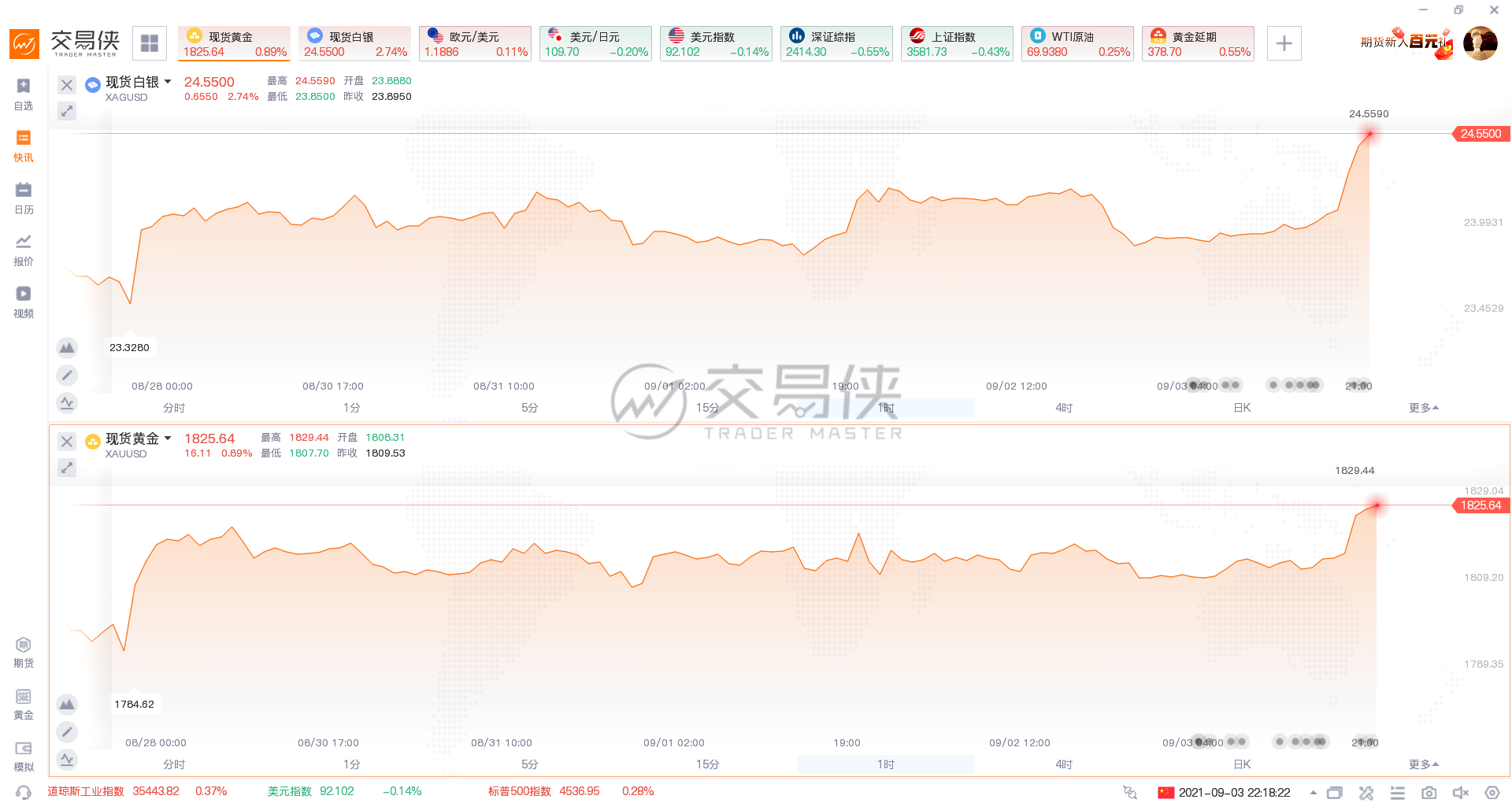This screenshot has height=803, width=1512.
Task: Toggle mute speaker icon in status bar
Action: pyautogui.click(x=1460, y=792)
